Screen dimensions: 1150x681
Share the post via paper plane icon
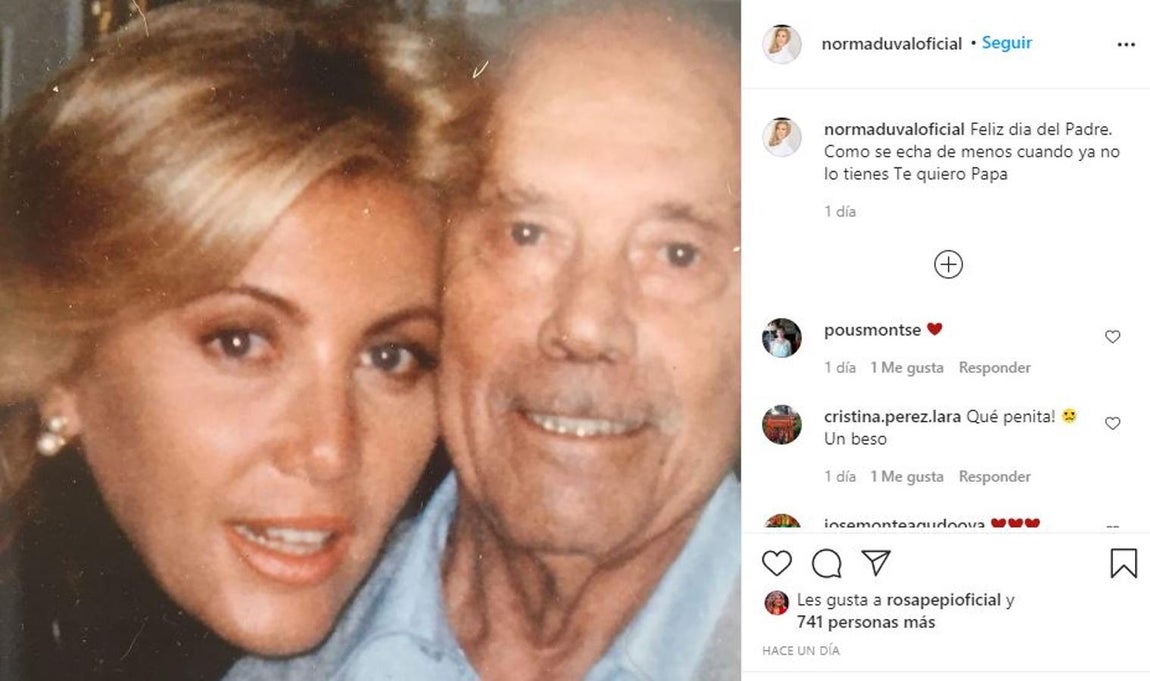876,562
